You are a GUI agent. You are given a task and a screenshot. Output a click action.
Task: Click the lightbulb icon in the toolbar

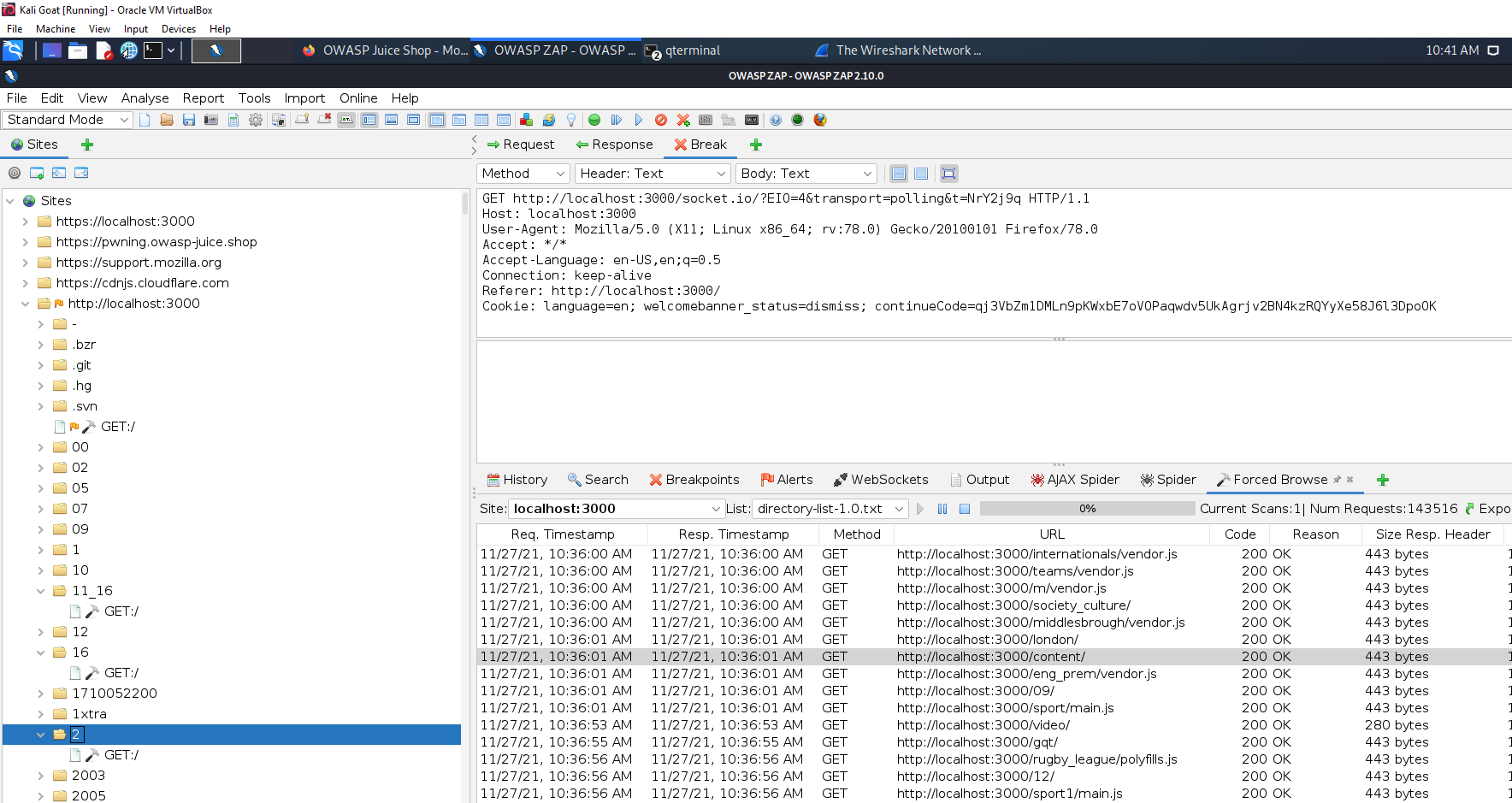(x=571, y=120)
